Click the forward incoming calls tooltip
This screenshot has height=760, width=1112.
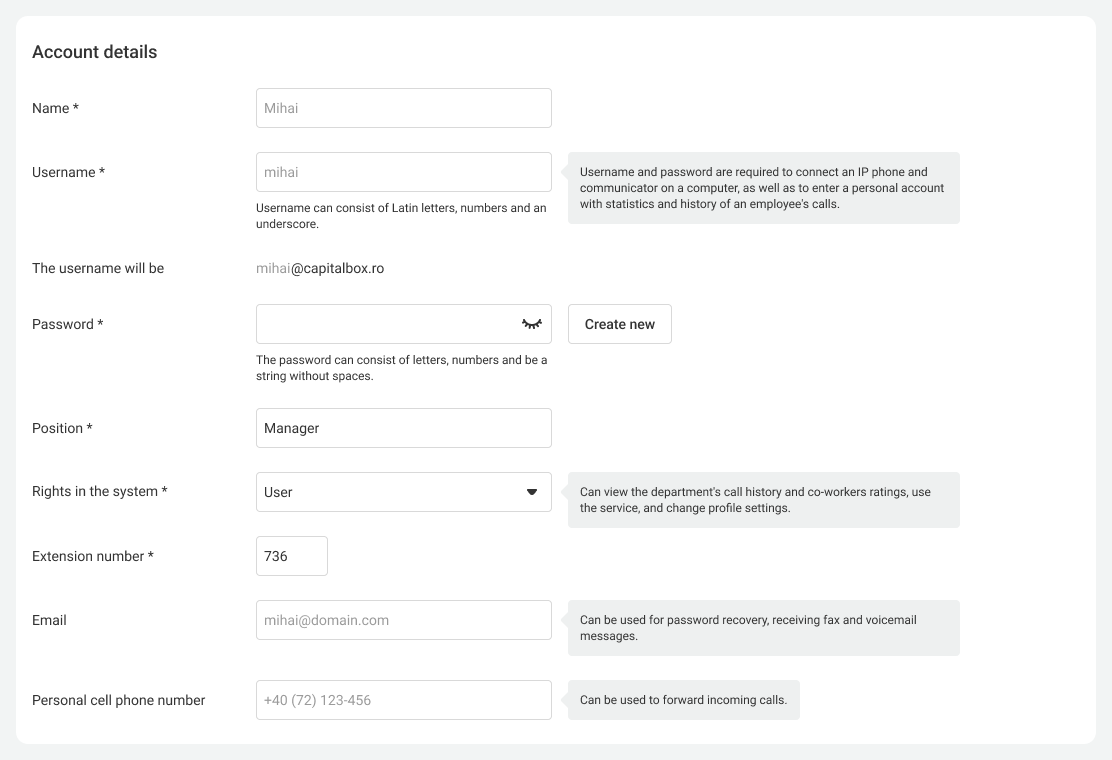click(x=683, y=700)
